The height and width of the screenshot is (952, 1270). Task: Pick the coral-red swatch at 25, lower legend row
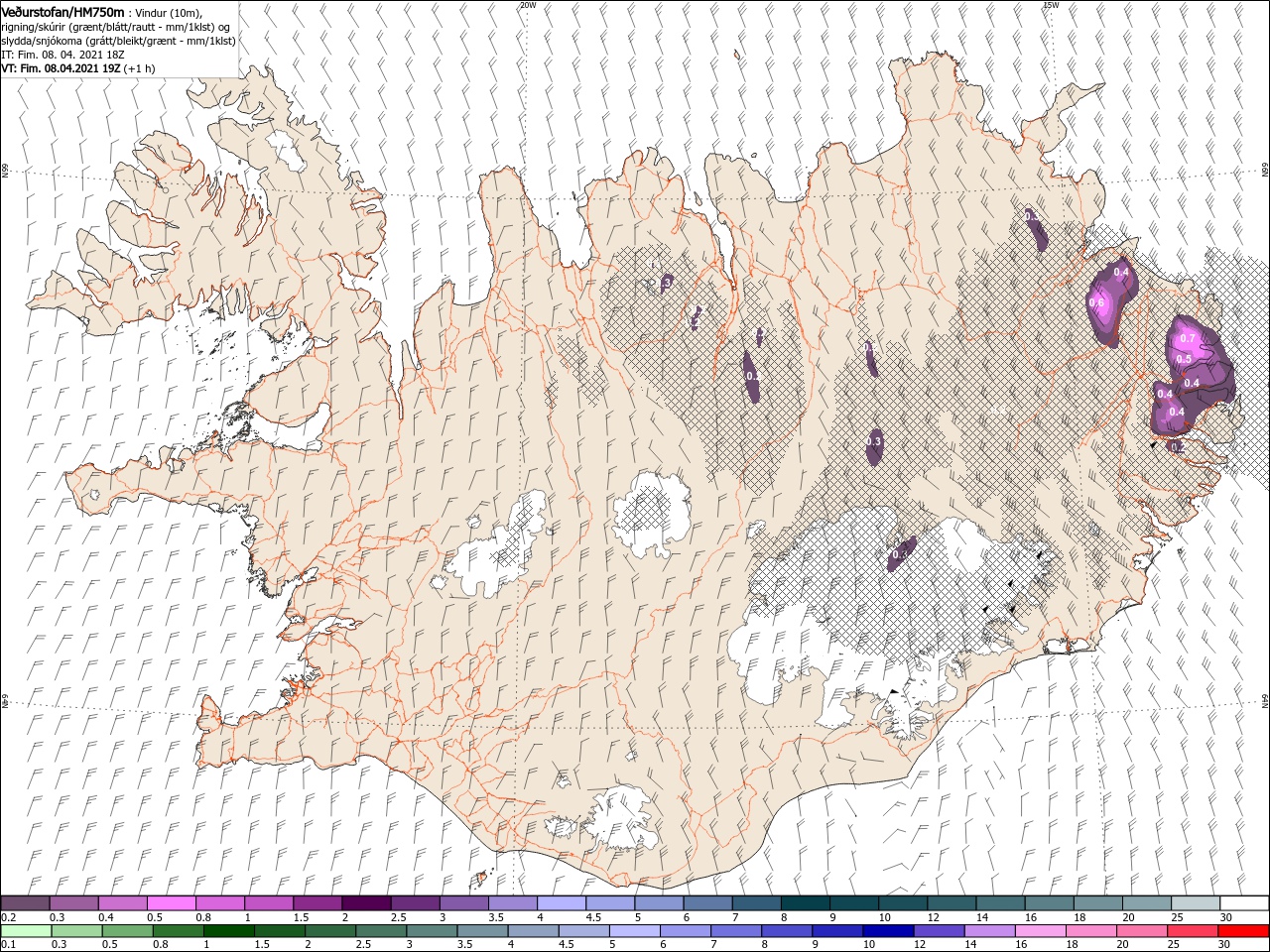1192,931
